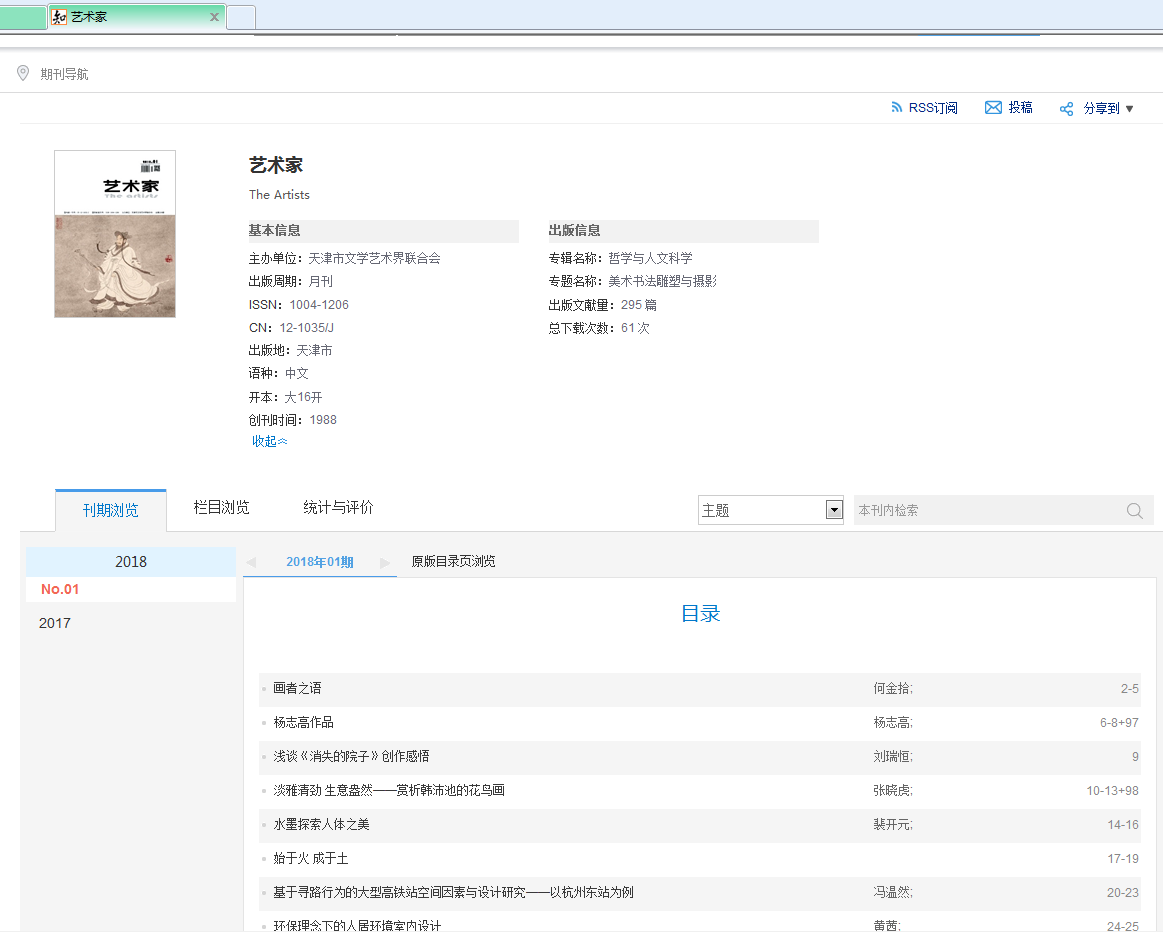Open the article 画者之语
The image size is (1163, 933).
coord(297,689)
